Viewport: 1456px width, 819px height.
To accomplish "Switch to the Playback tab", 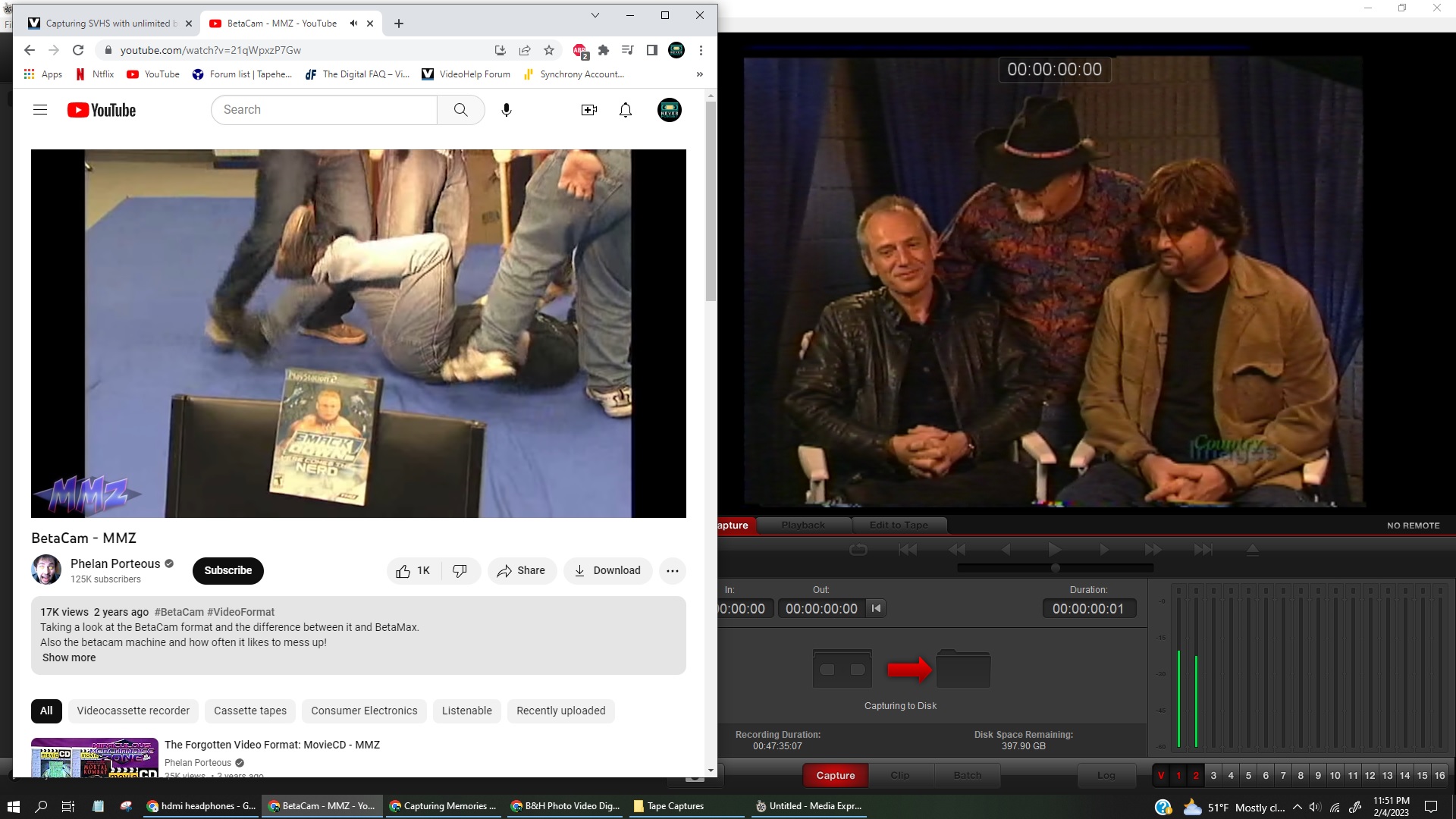I will pyautogui.click(x=803, y=525).
